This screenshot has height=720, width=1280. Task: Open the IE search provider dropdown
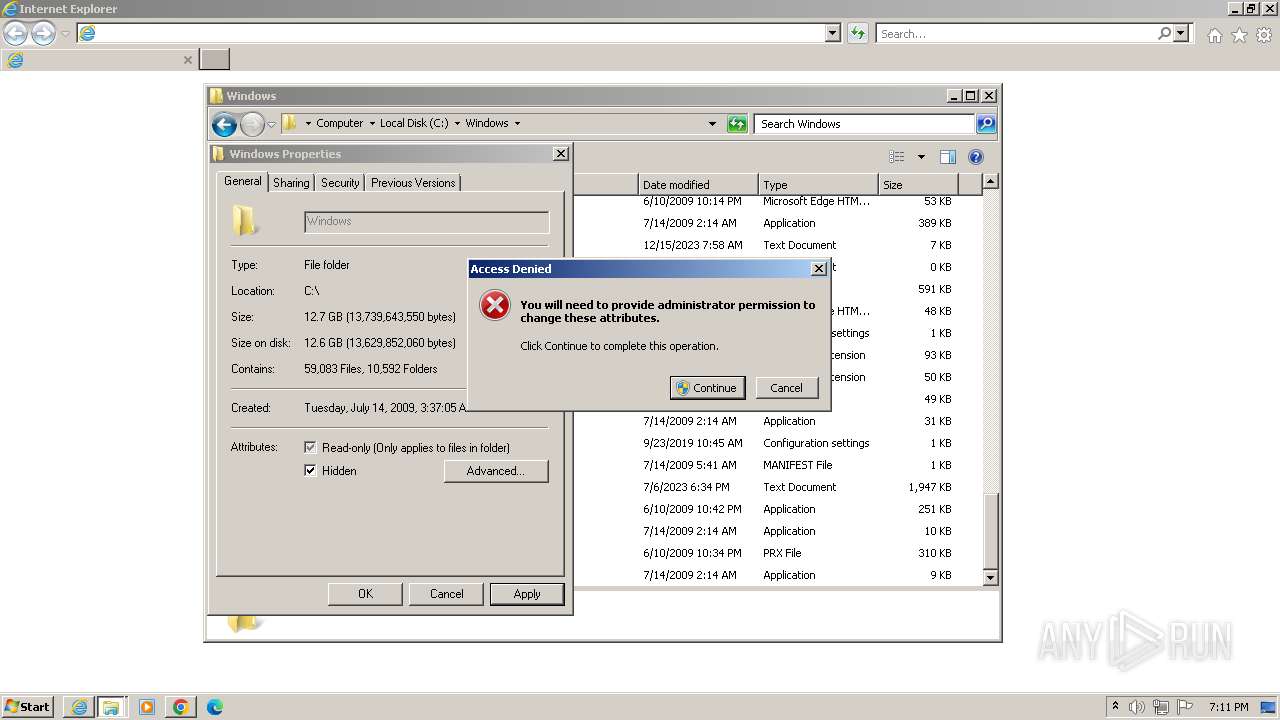click(x=1182, y=34)
